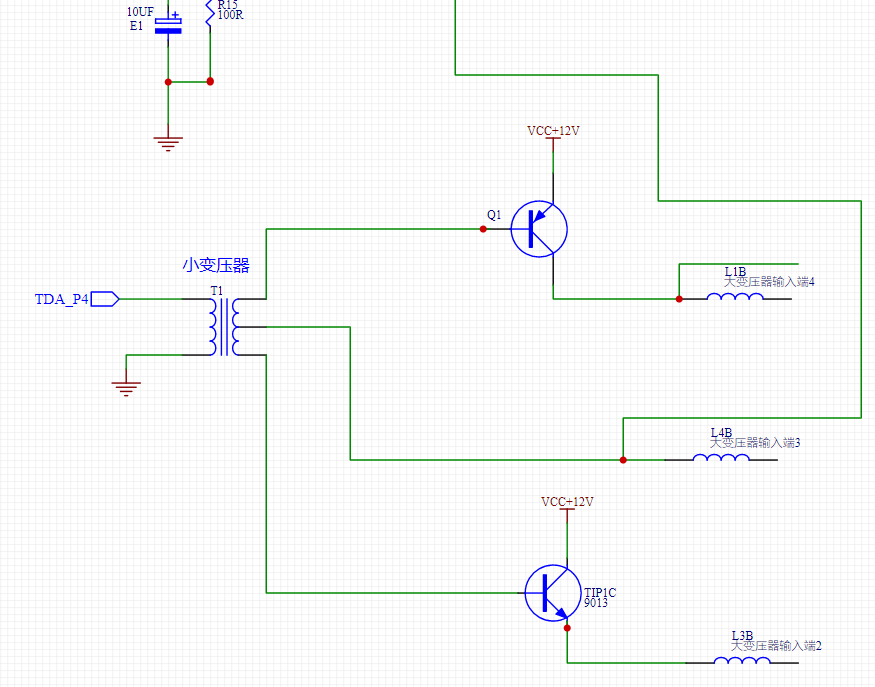Click the T1 transformer symbol
Viewport: 875px width, 687px height.
pyautogui.click(x=224, y=327)
